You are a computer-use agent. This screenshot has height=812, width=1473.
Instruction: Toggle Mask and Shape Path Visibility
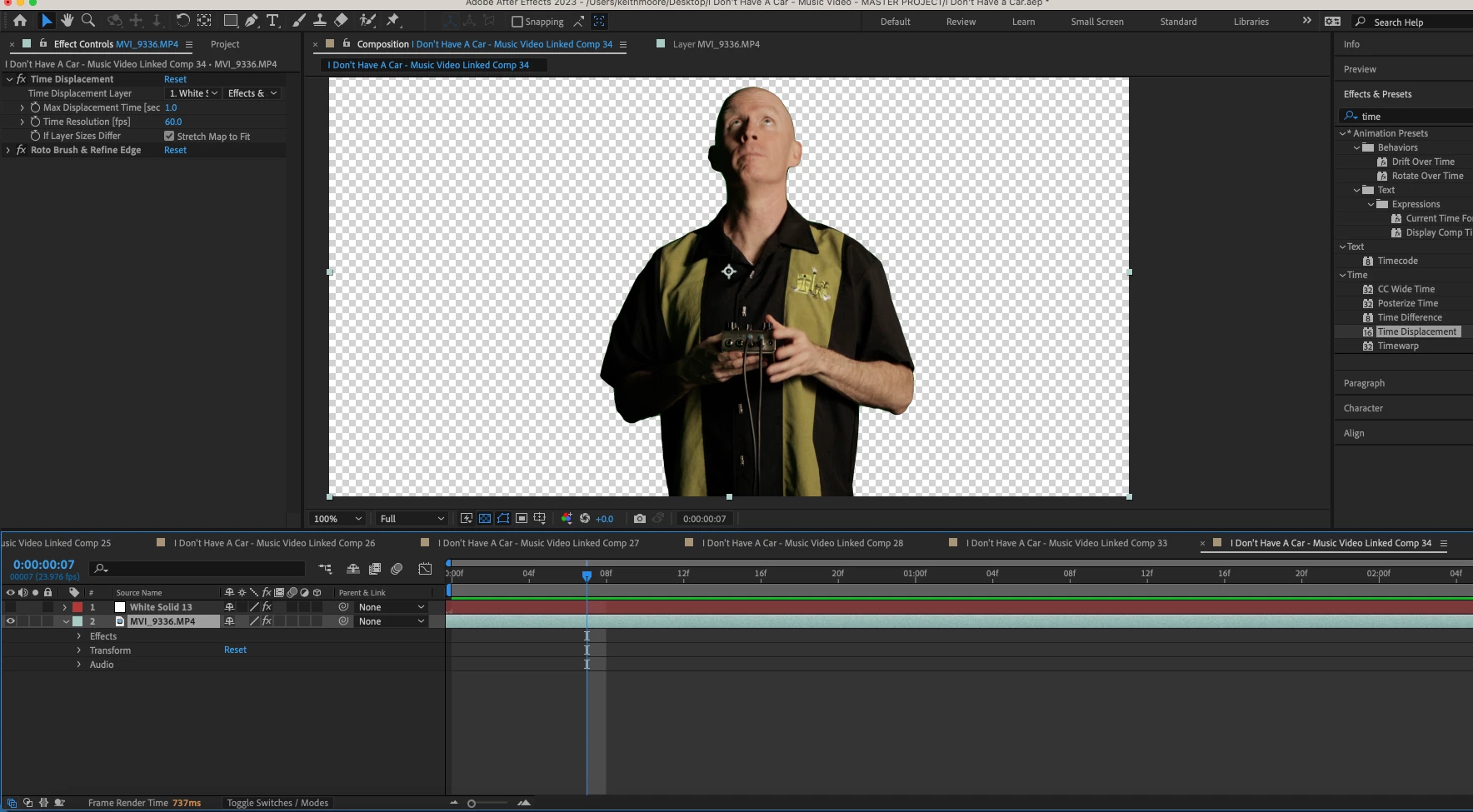503,518
